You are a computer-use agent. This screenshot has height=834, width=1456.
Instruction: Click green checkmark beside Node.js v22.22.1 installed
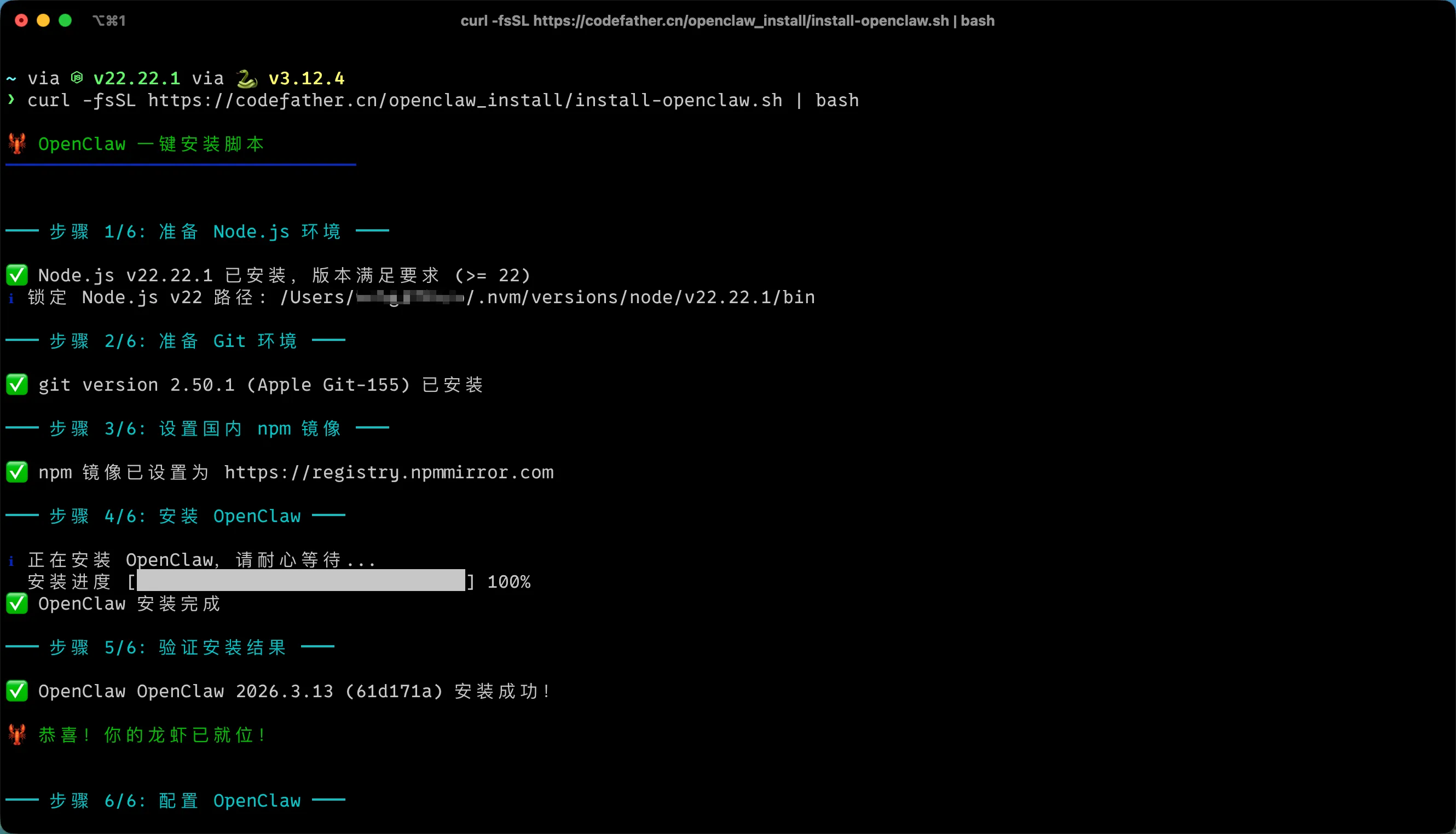(x=17, y=275)
